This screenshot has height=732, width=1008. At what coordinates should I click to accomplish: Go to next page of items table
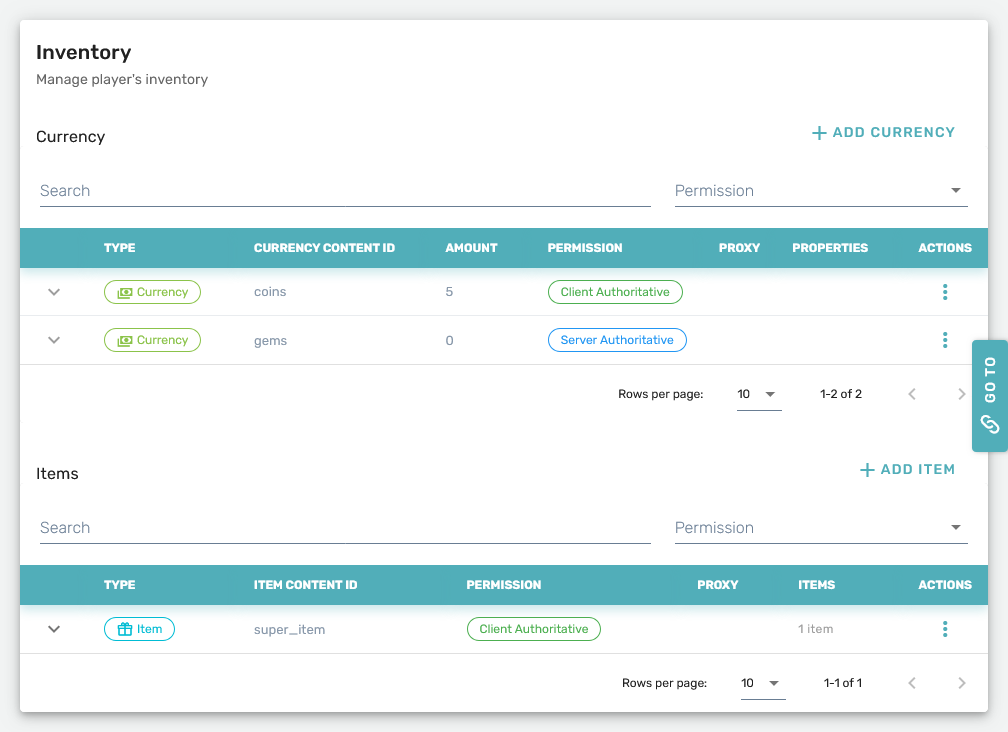961,683
